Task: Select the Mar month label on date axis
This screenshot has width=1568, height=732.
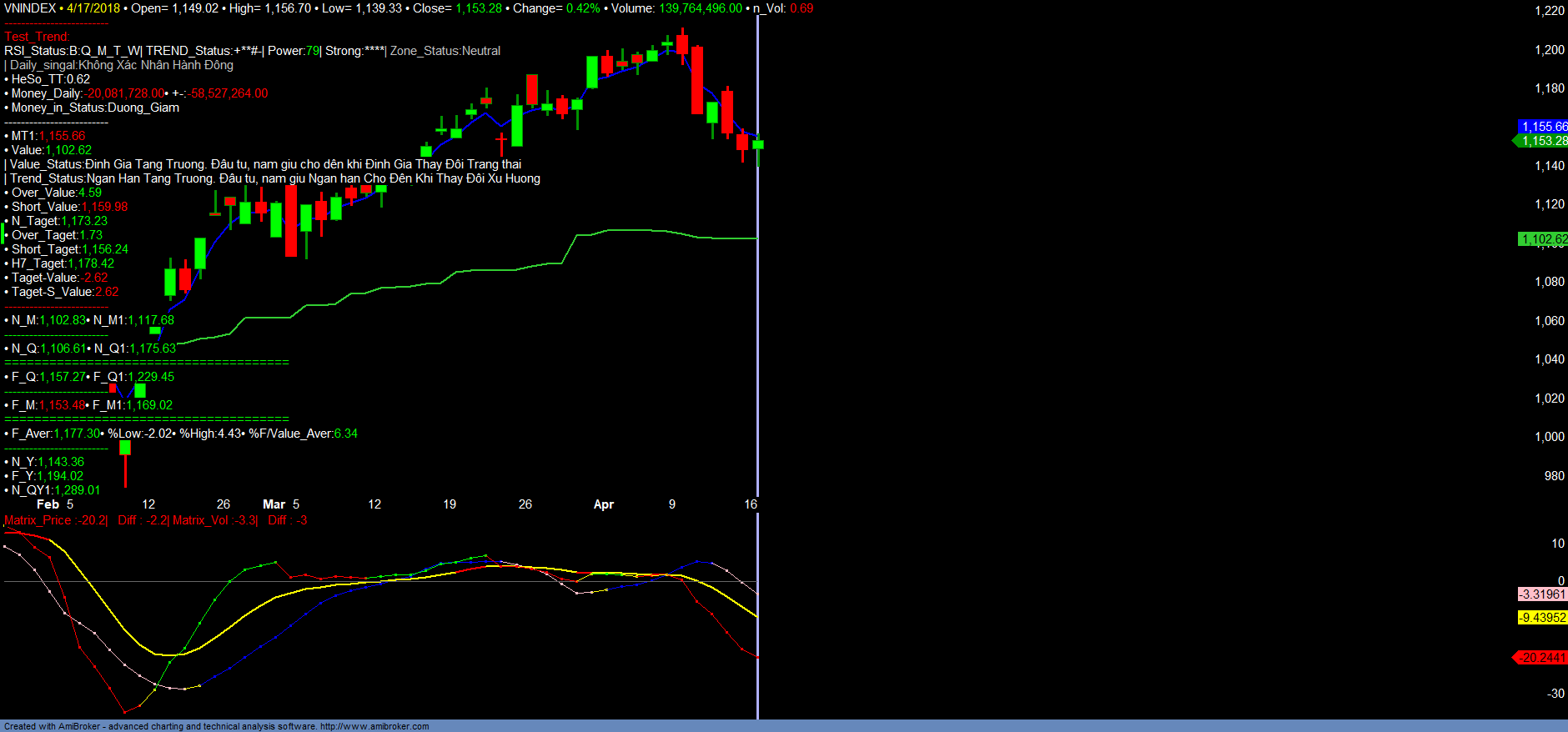Action: coord(274,504)
